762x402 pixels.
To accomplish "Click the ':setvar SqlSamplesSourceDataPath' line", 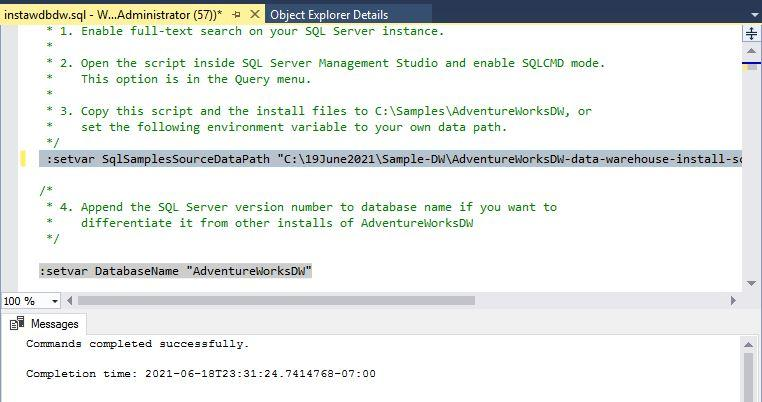I will click(390, 159).
